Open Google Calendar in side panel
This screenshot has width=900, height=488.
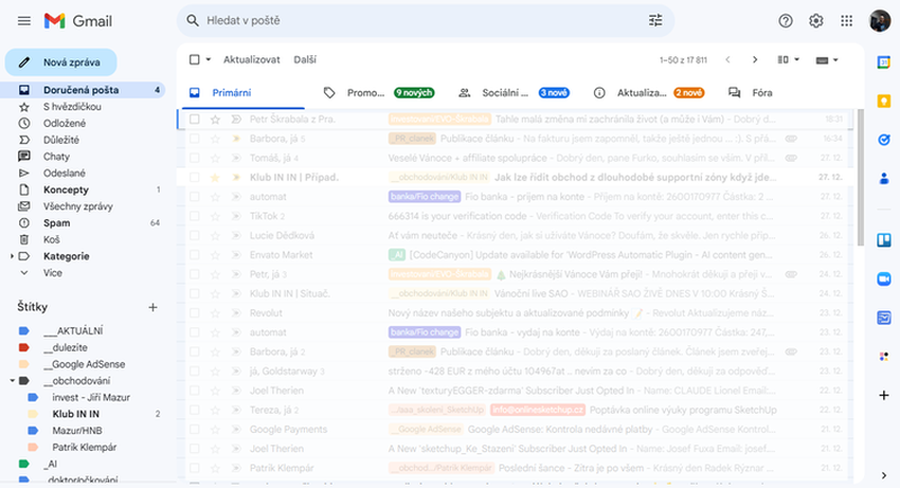[x=884, y=63]
